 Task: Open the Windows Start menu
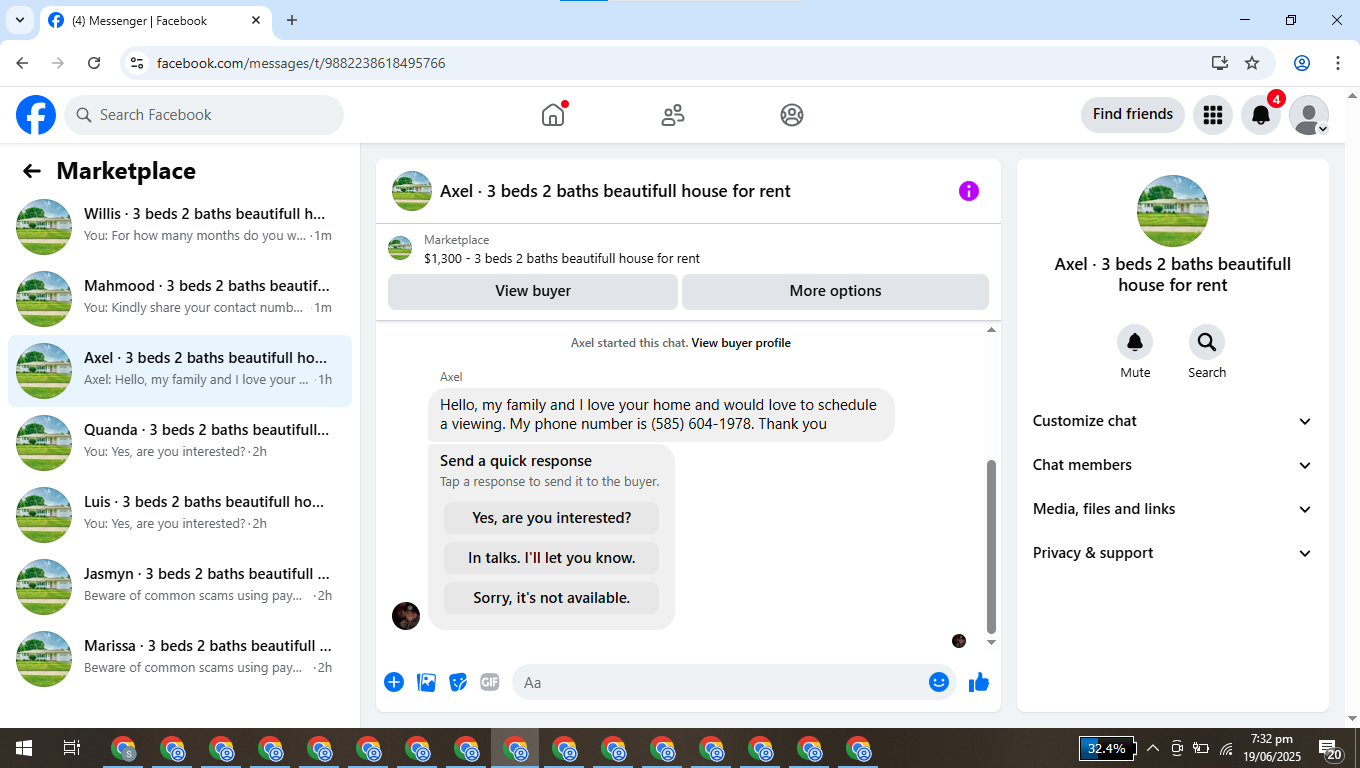pos(23,748)
